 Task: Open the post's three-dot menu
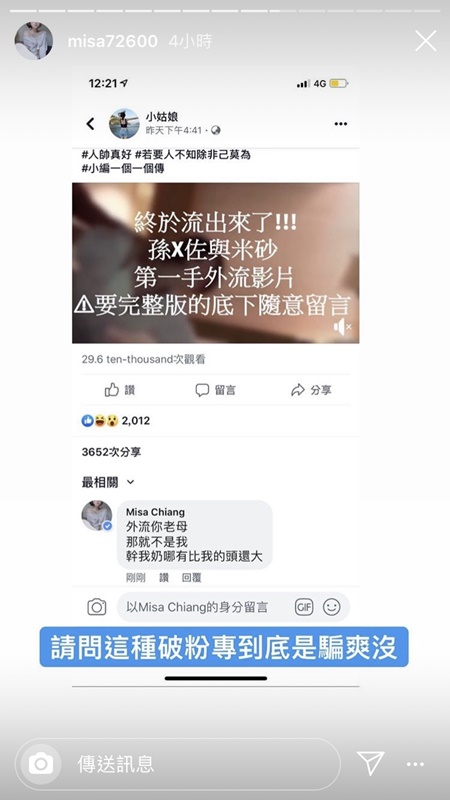(x=341, y=123)
